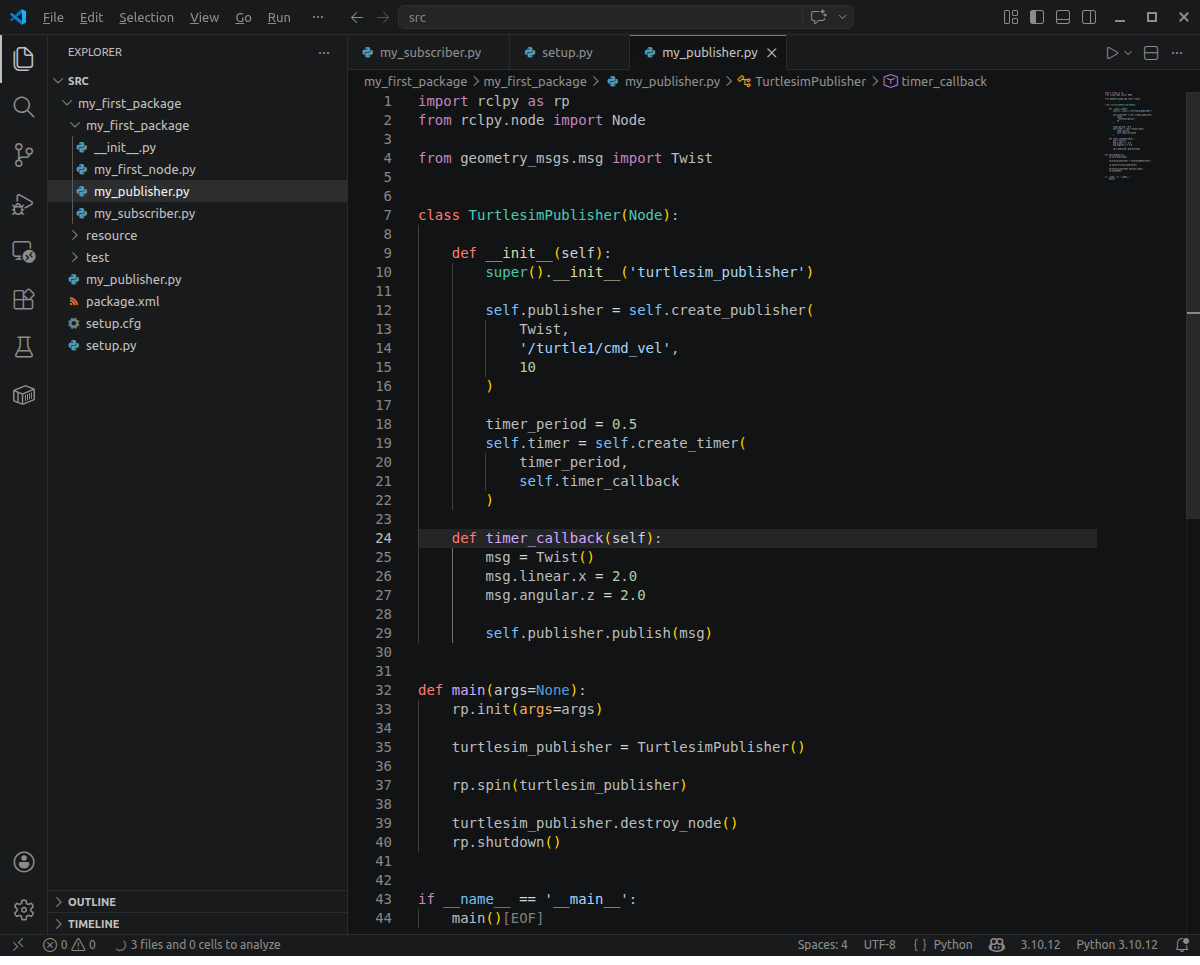Screen dimensions: 1200x965
Task: Click Spaces: 4 indentation setting
Action: (822, 944)
